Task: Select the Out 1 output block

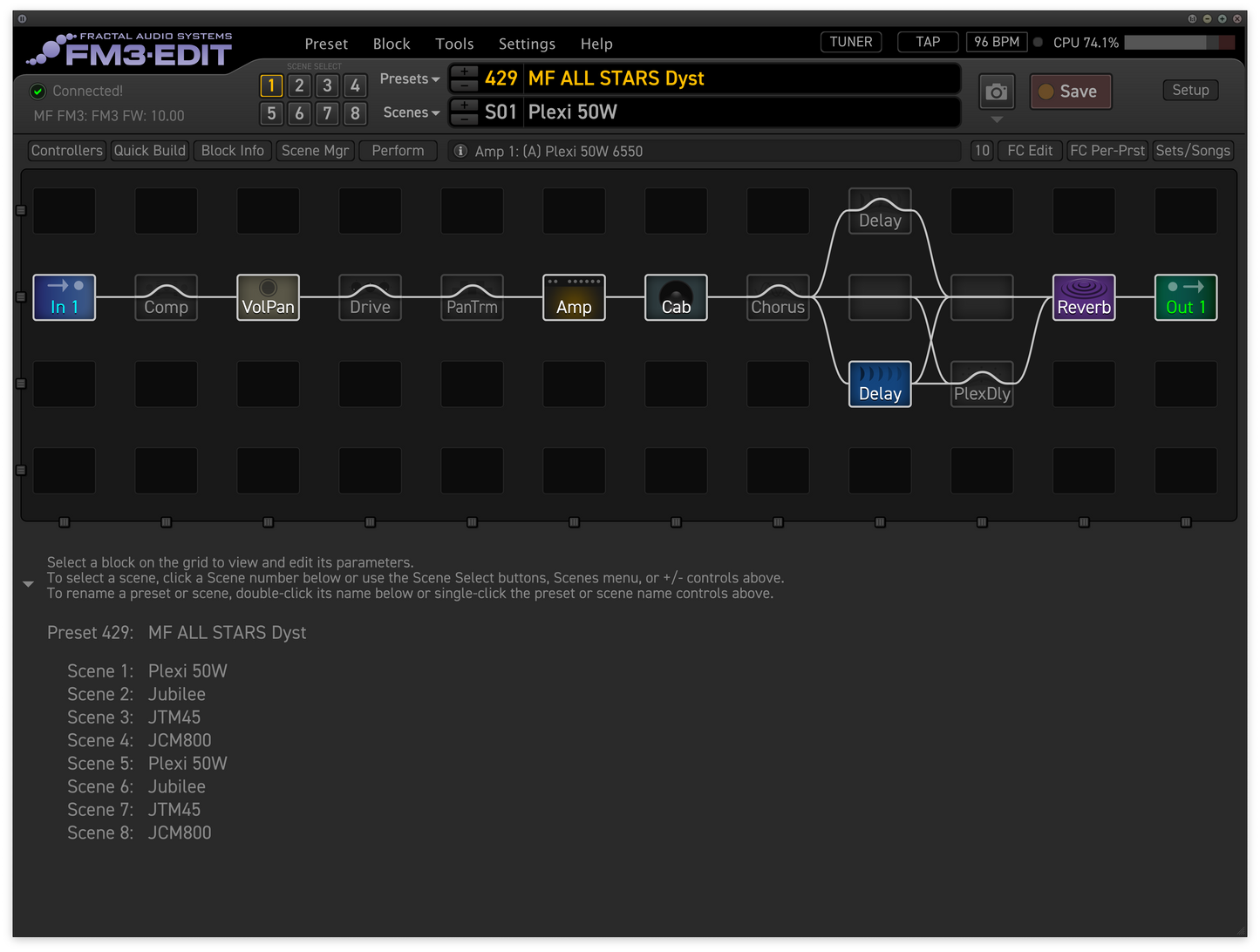Action: [1185, 297]
